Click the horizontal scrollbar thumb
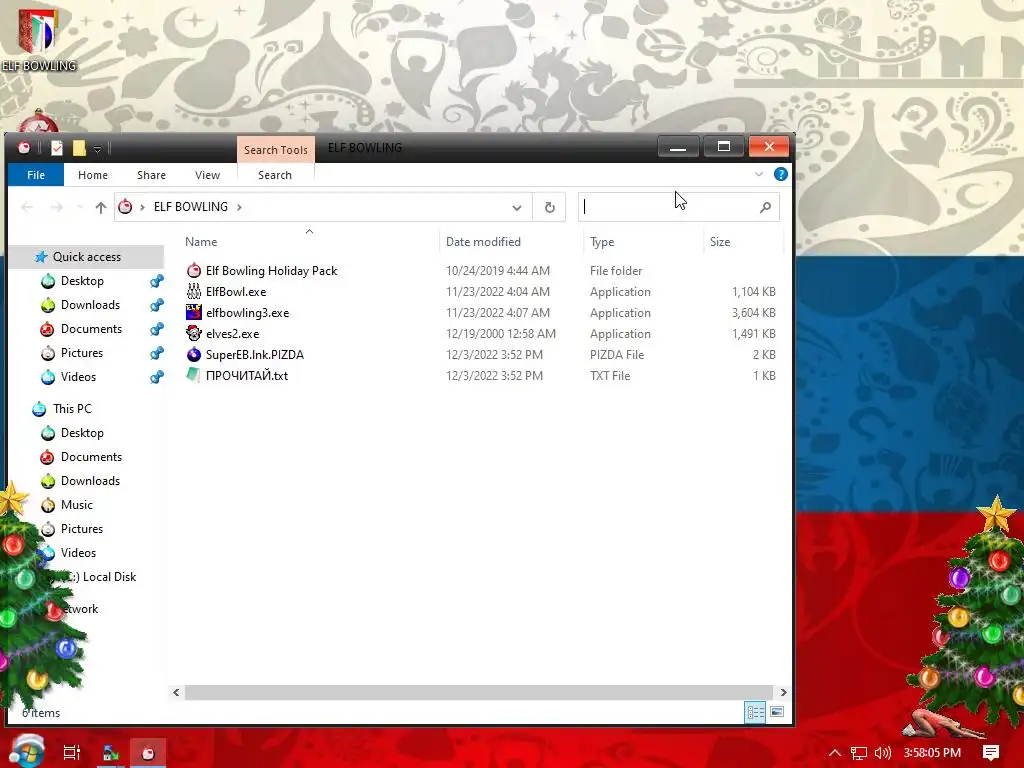 tap(479, 692)
